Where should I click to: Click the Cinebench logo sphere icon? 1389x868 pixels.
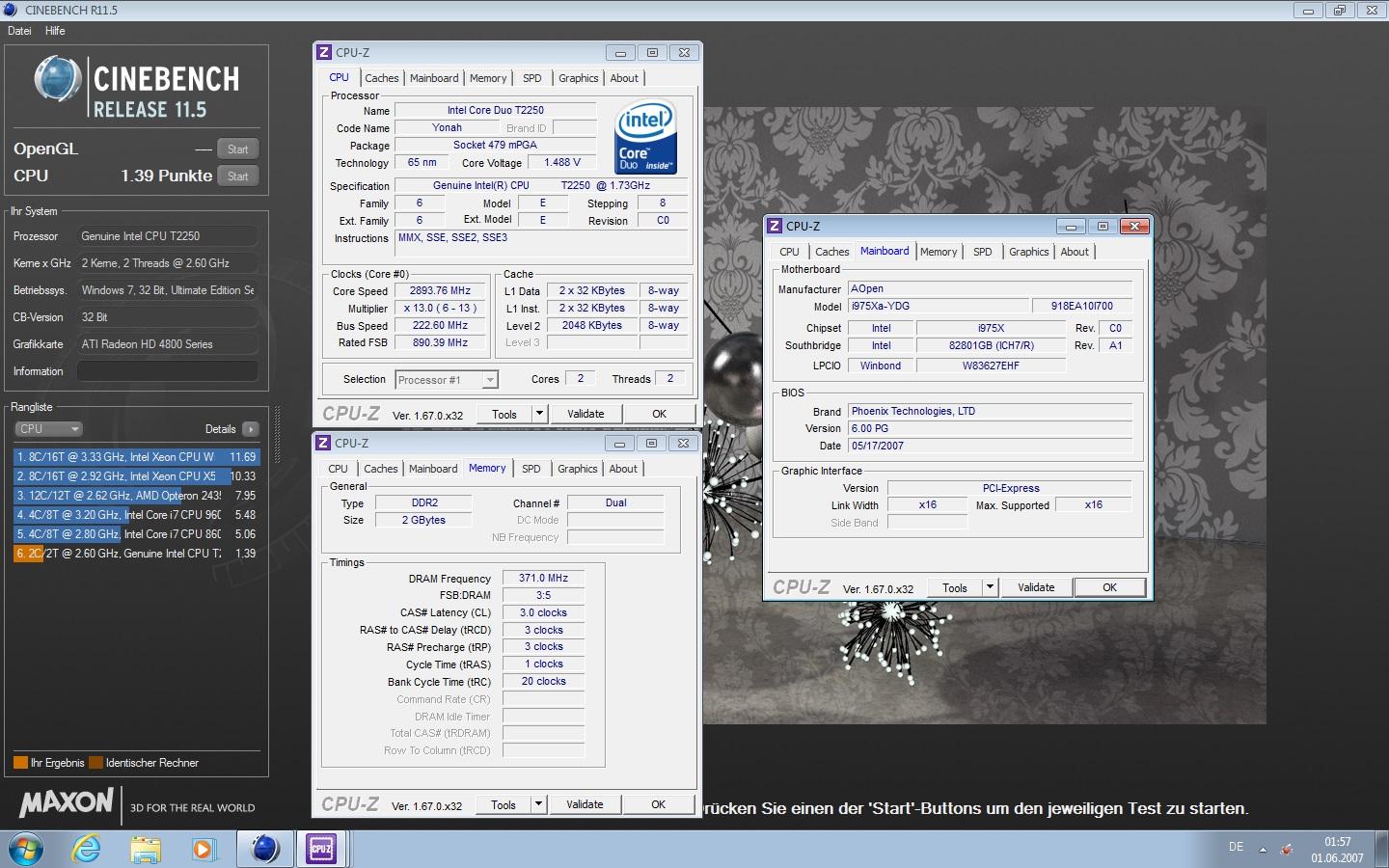point(58,79)
